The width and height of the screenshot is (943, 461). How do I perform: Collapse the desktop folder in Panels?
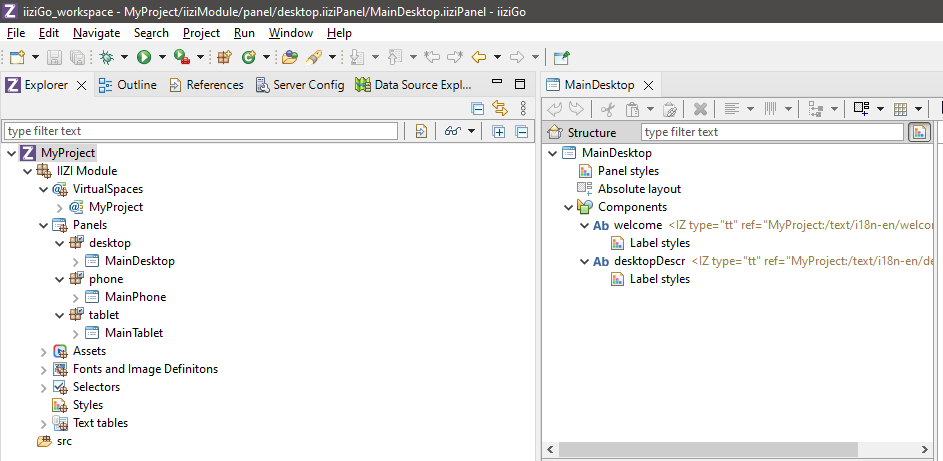59,243
